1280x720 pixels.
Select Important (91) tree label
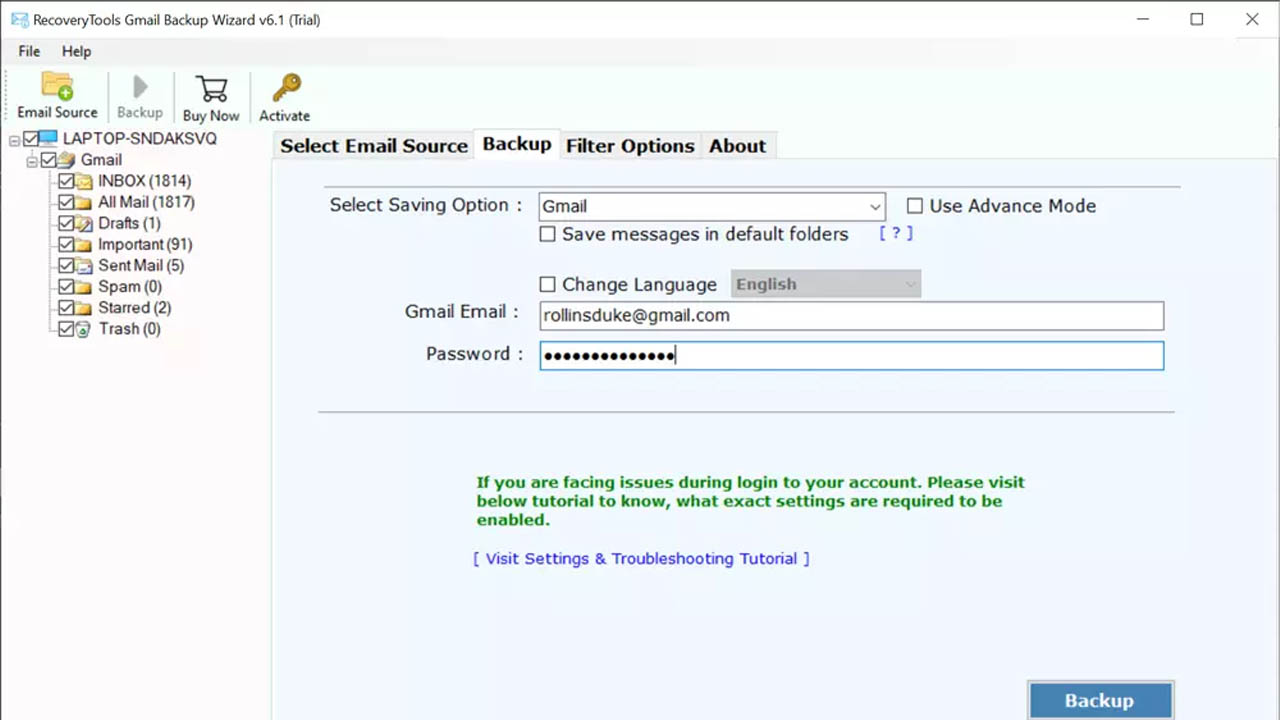[145, 244]
